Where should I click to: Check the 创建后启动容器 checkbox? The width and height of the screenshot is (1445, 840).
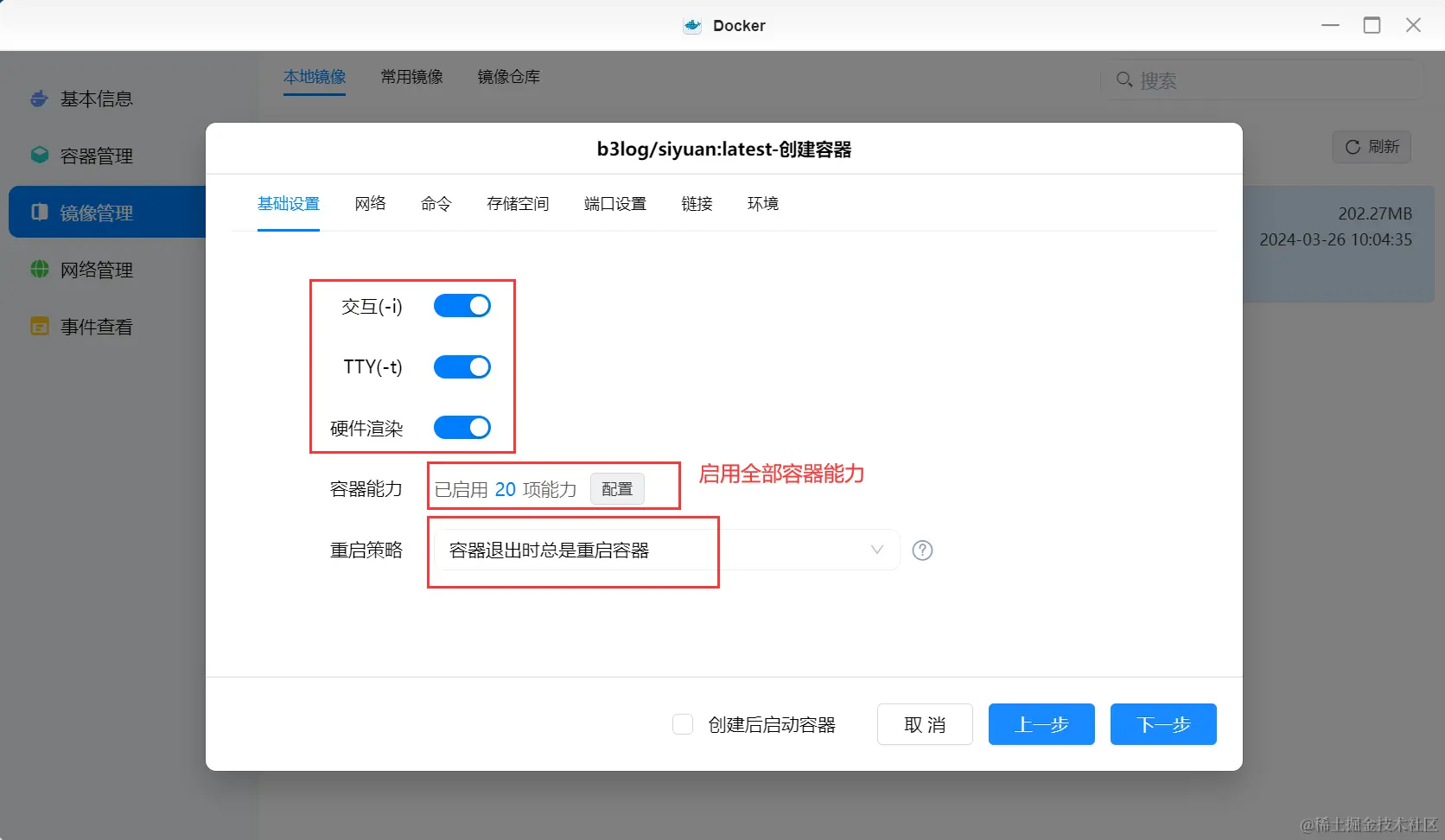(683, 724)
